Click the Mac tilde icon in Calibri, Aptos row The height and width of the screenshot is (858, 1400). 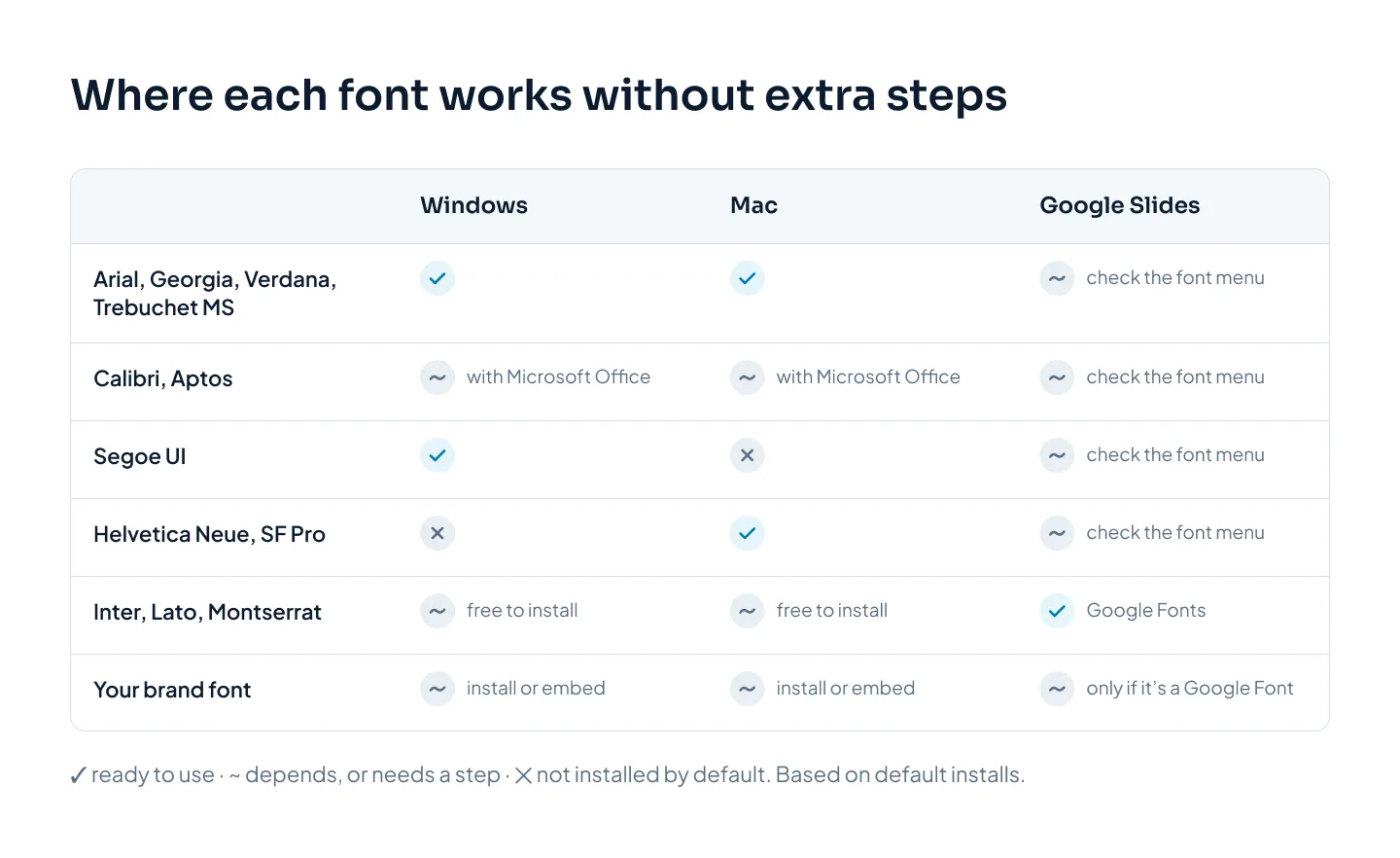pyautogui.click(x=747, y=377)
